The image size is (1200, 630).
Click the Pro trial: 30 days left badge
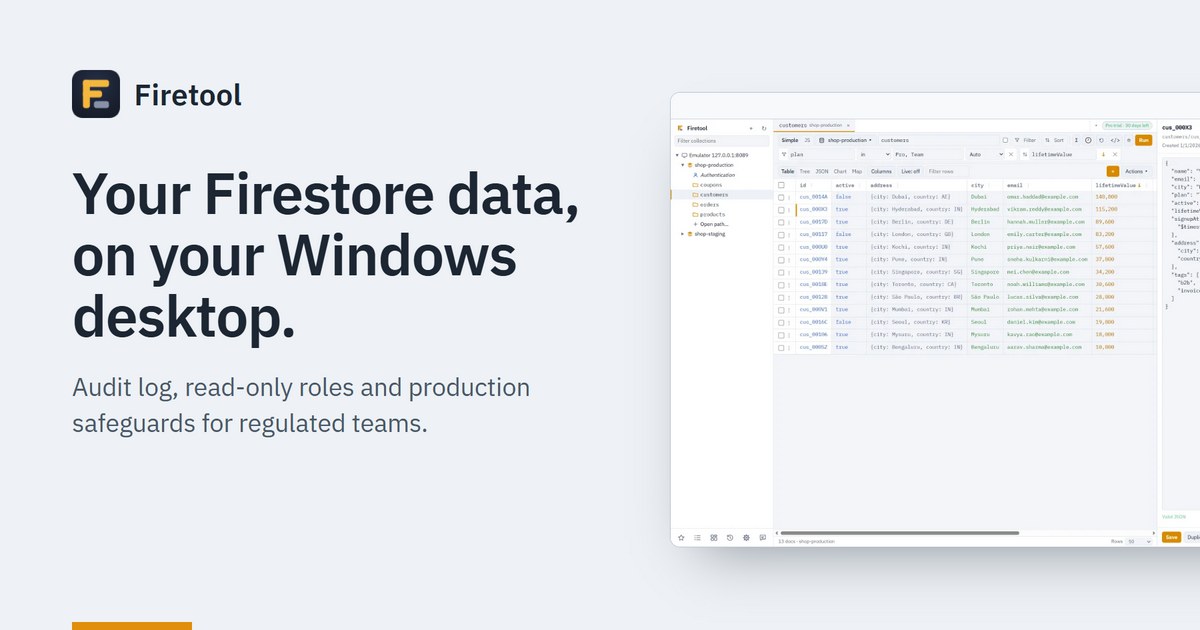click(1127, 125)
